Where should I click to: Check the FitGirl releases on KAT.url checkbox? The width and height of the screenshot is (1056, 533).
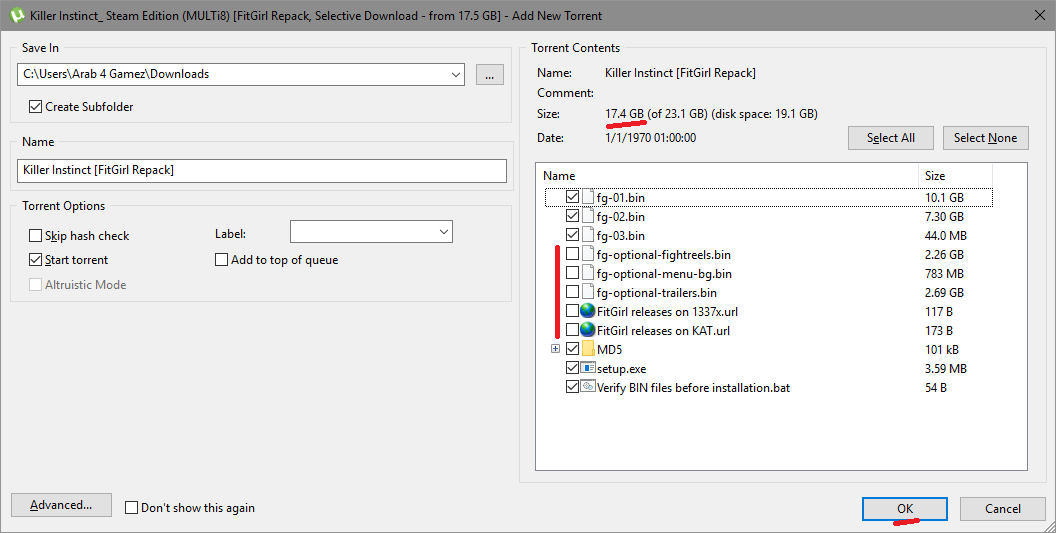pyautogui.click(x=572, y=330)
